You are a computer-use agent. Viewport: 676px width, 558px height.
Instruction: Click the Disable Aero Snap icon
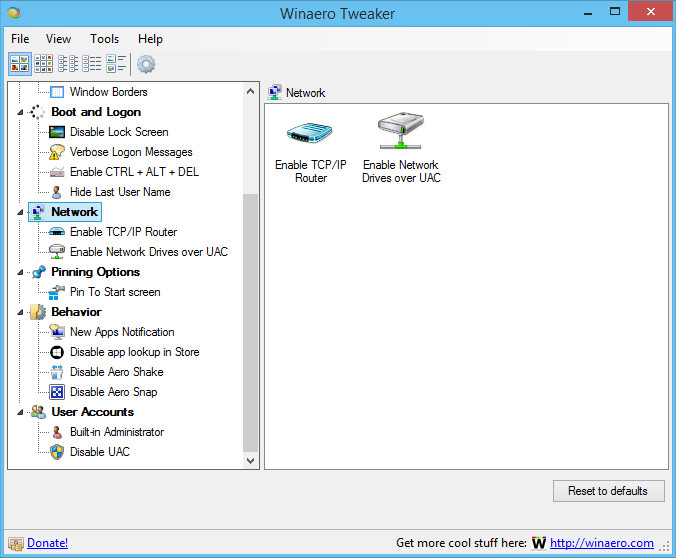pos(57,392)
